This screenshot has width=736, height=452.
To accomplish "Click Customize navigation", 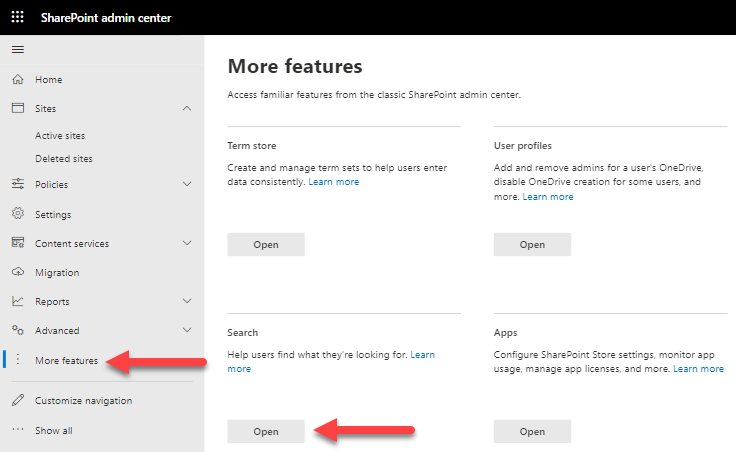I will pos(84,401).
